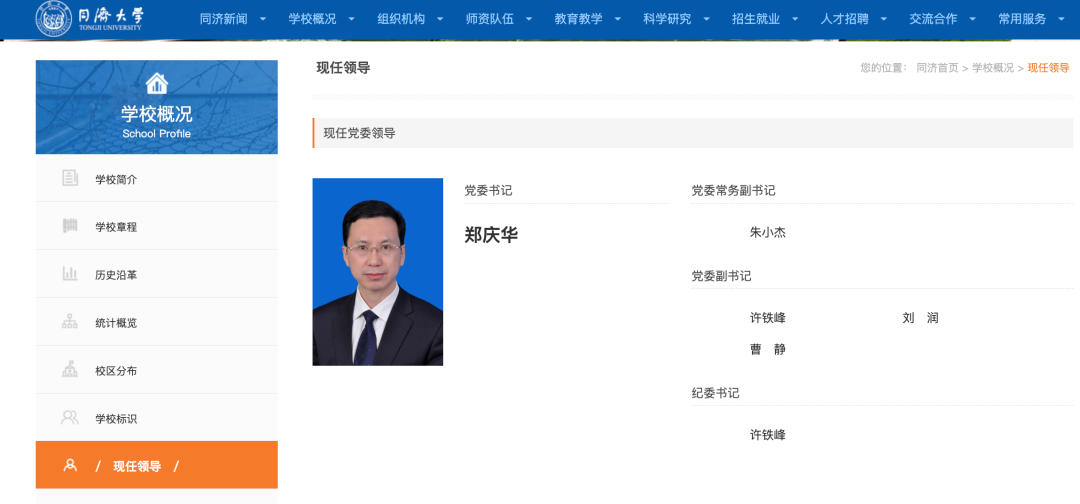Click the people icon beside 学校标识
This screenshot has width=1080, height=504.
coord(70,417)
